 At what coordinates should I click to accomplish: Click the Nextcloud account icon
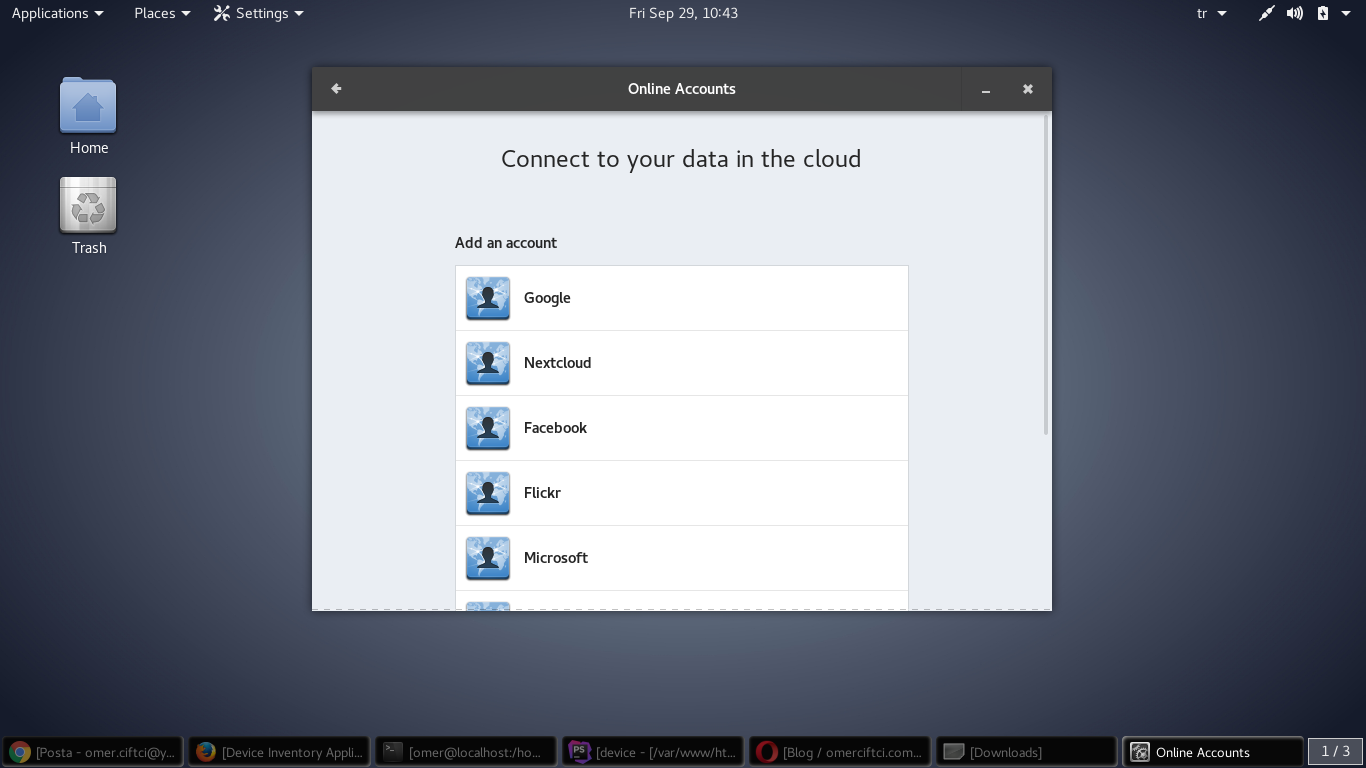point(488,363)
